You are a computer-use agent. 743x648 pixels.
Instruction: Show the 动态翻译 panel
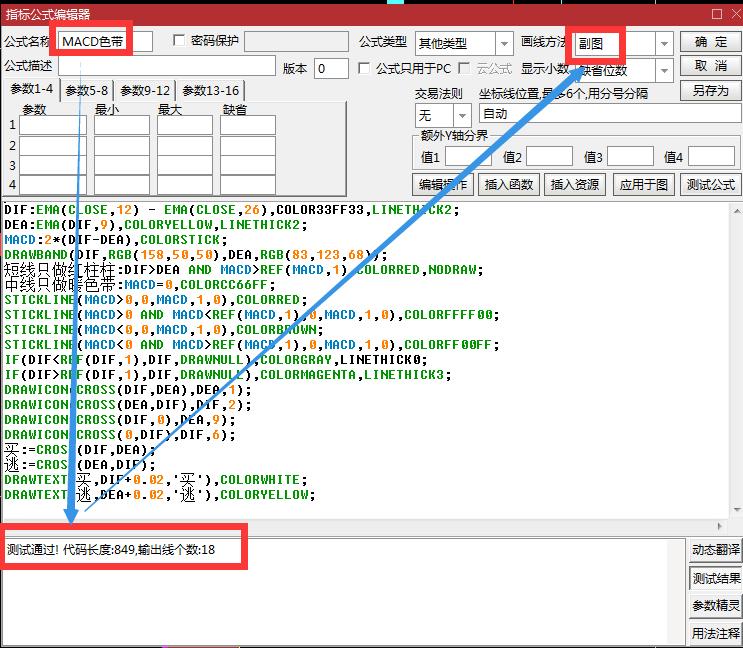(716, 551)
